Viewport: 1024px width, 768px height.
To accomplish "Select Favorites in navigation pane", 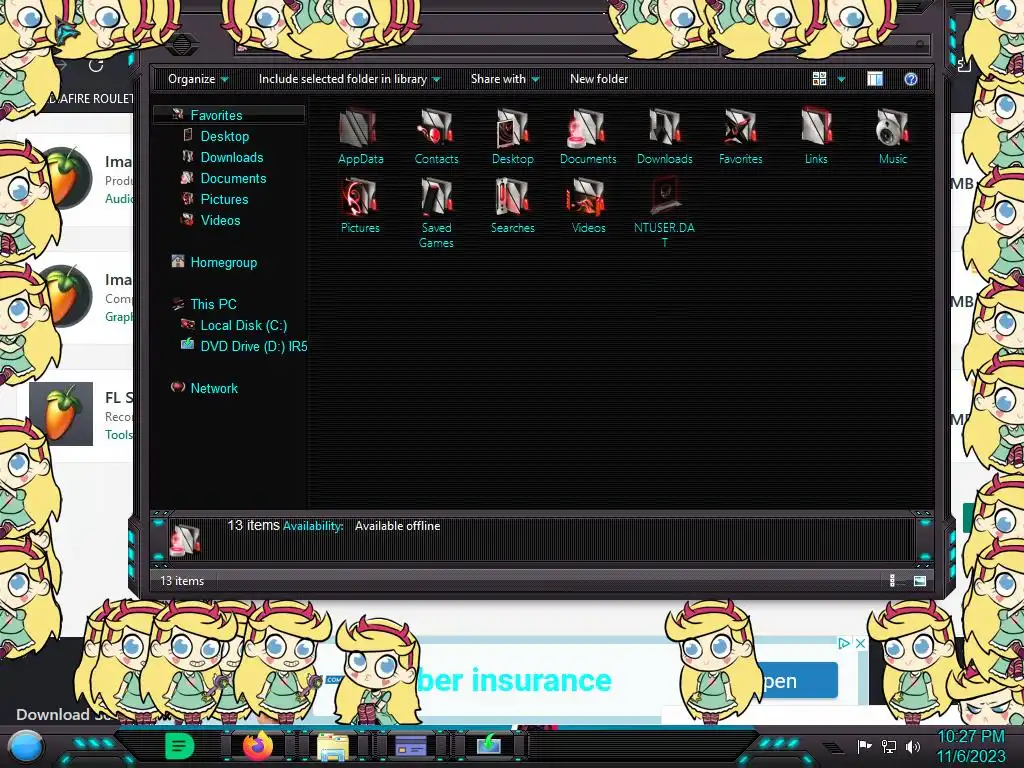I will (229, 115).
